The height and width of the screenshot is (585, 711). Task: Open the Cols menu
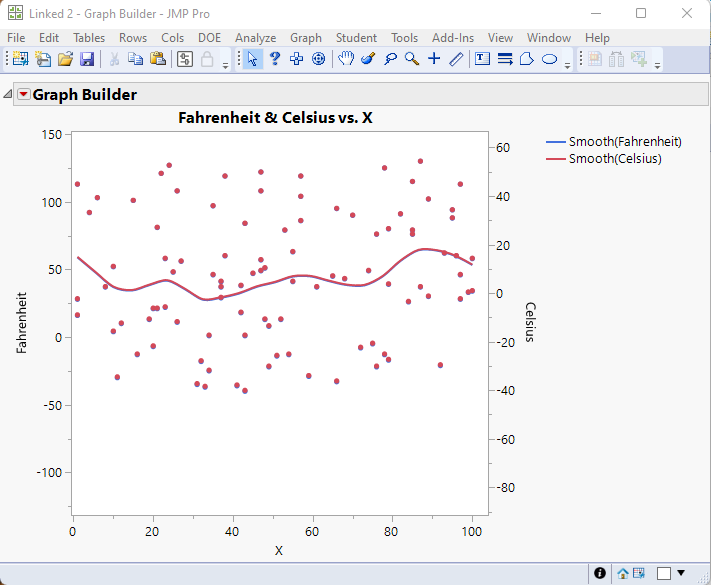pyautogui.click(x=173, y=38)
